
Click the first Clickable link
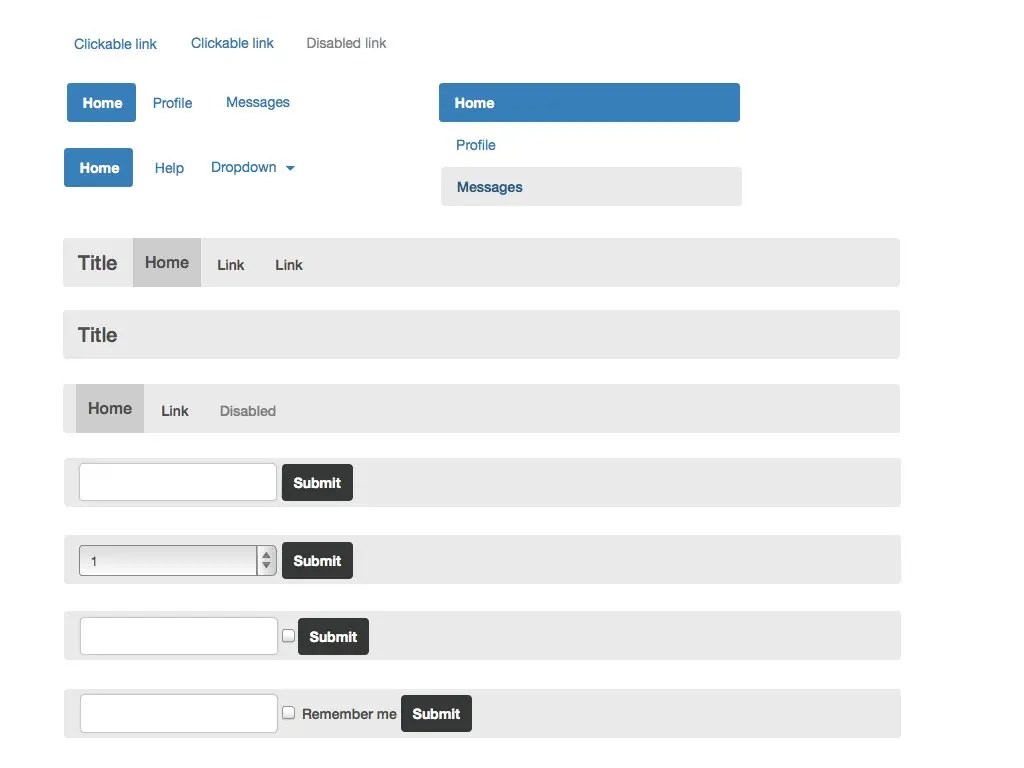(x=114, y=44)
